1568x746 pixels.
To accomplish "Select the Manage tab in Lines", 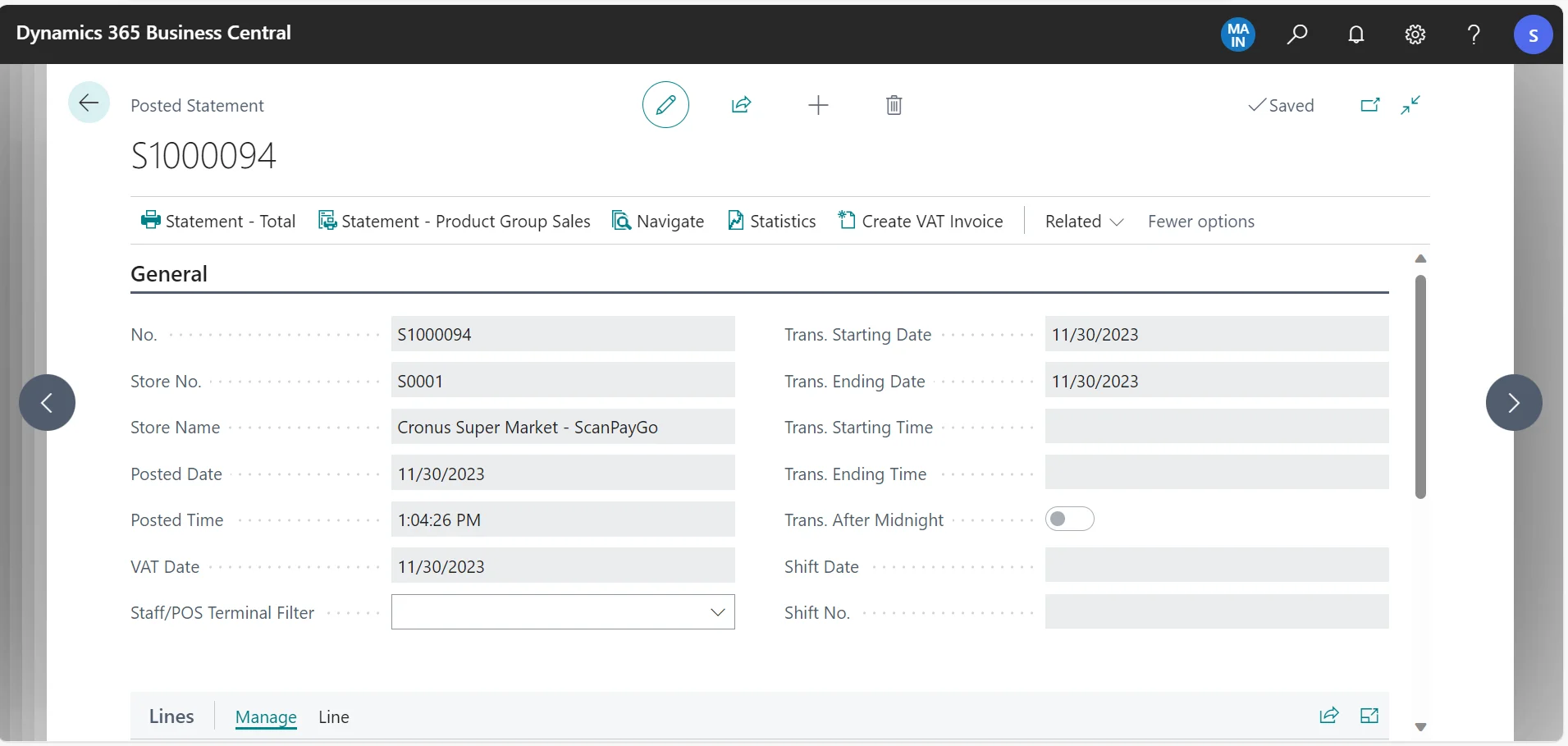I will [x=266, y=717].
